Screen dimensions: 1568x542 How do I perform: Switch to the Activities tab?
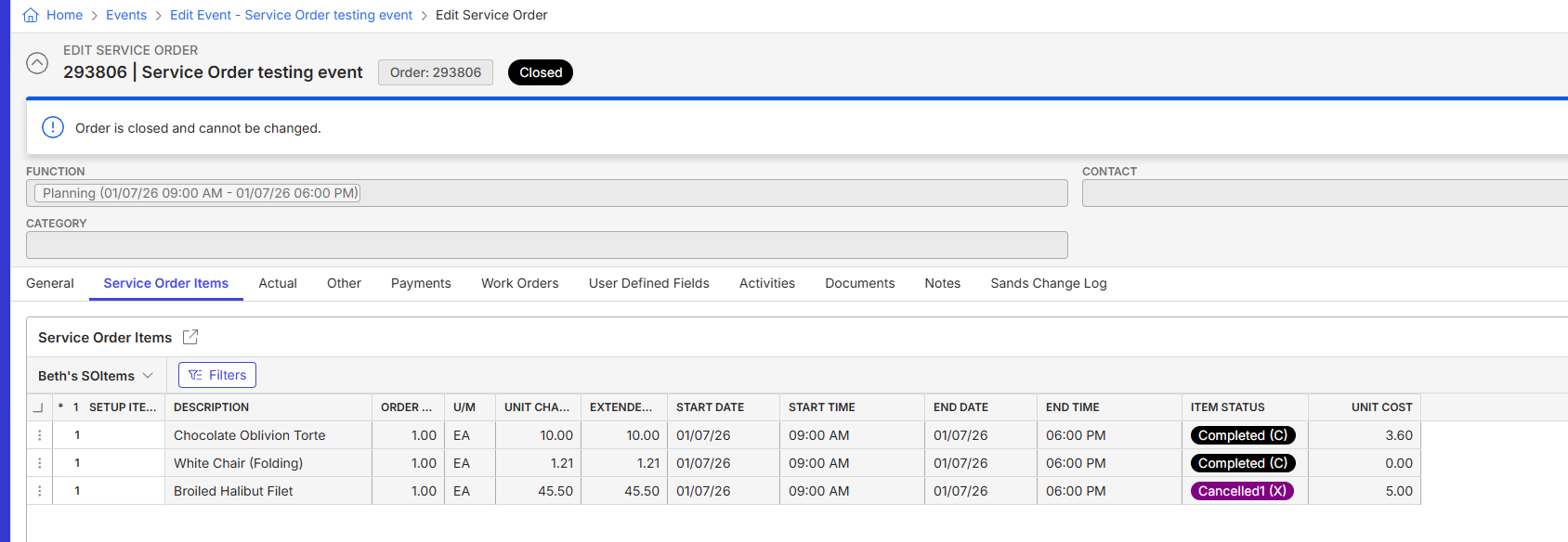tap(767, 283)
